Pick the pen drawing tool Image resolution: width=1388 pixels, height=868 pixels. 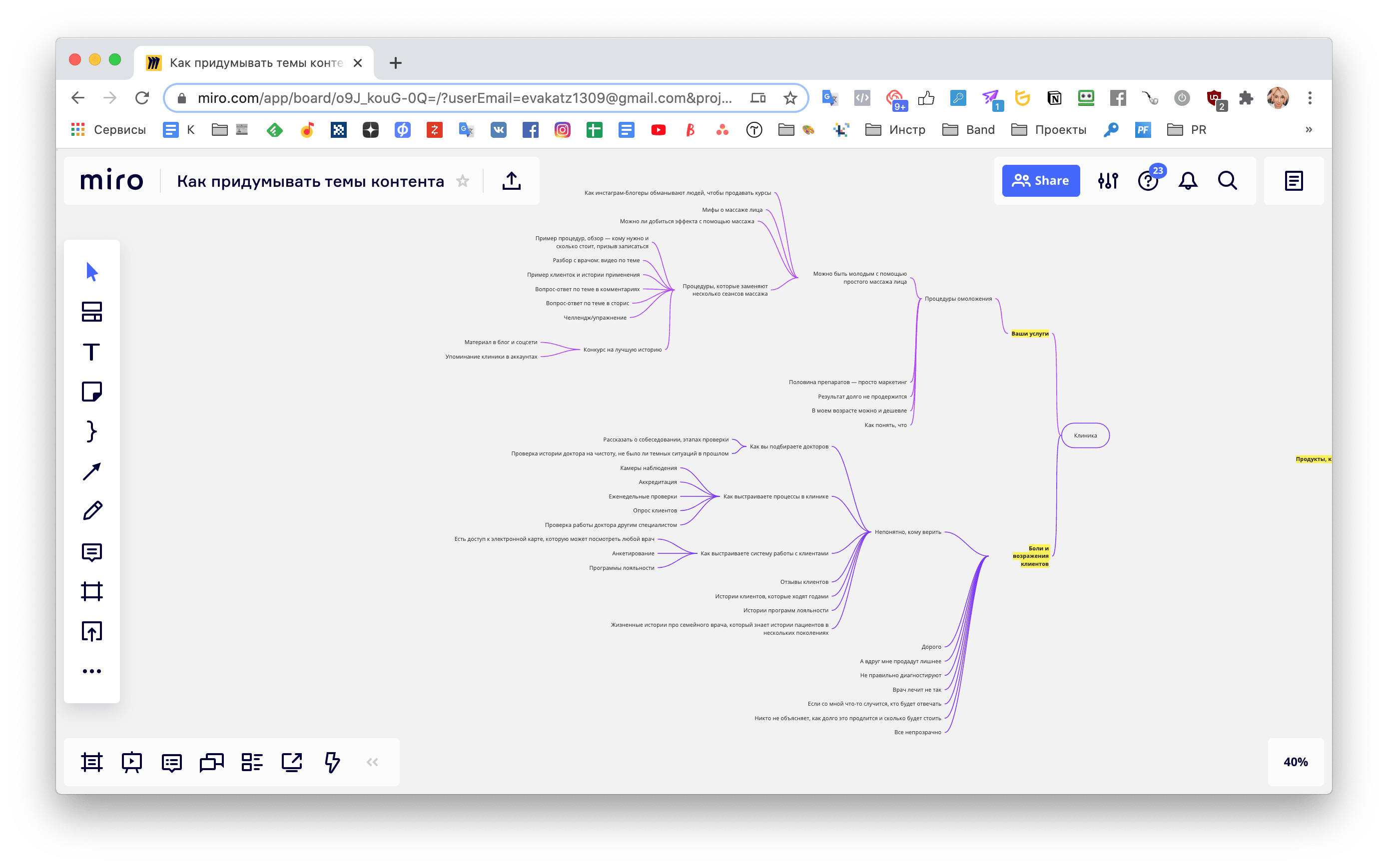click(x=92, y=511)
